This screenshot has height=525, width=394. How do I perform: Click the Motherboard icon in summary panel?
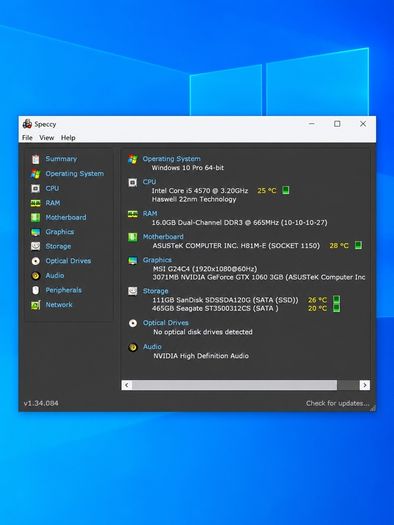[x=133, y=237]
